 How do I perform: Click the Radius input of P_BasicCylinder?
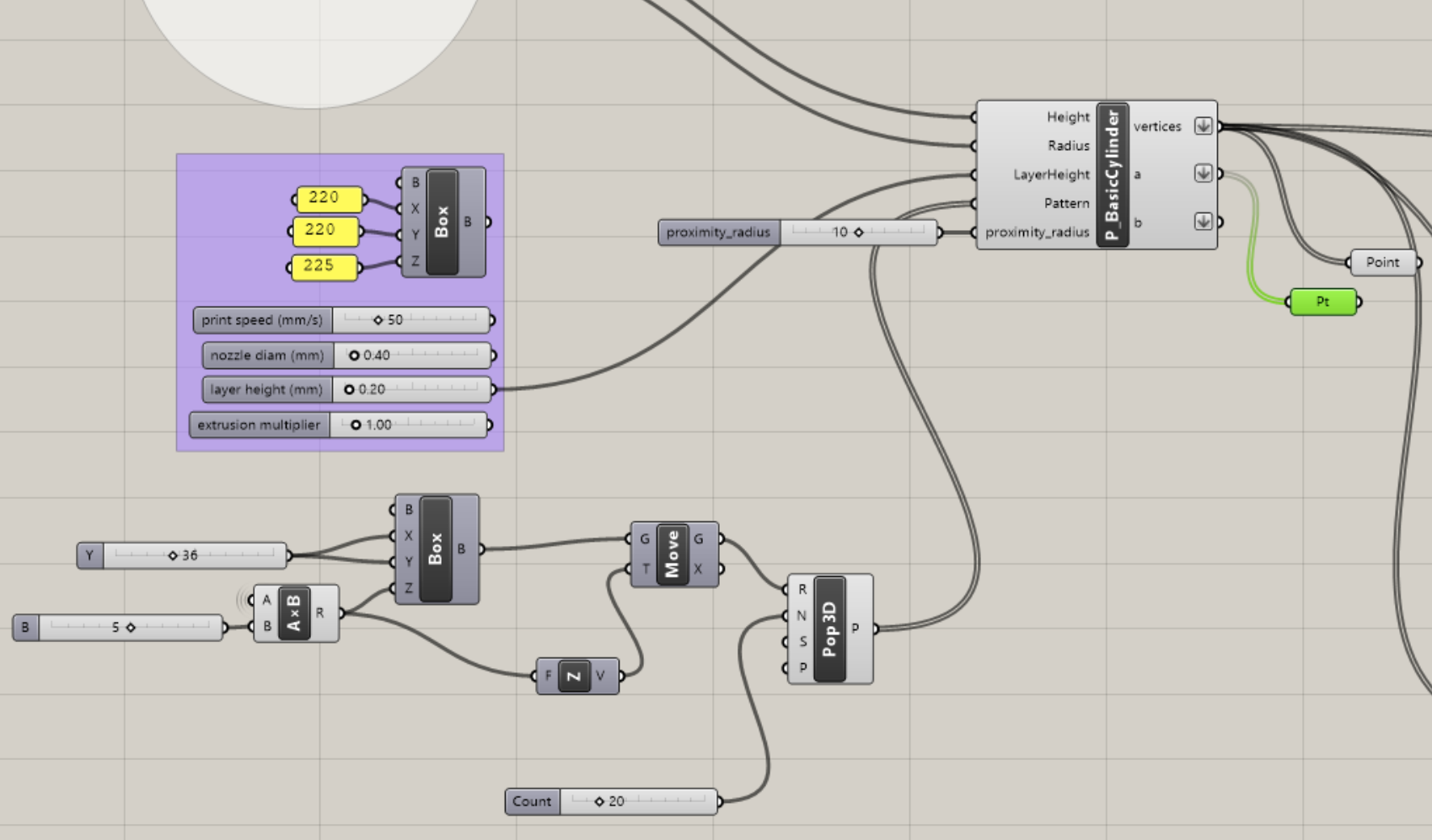1069,146
